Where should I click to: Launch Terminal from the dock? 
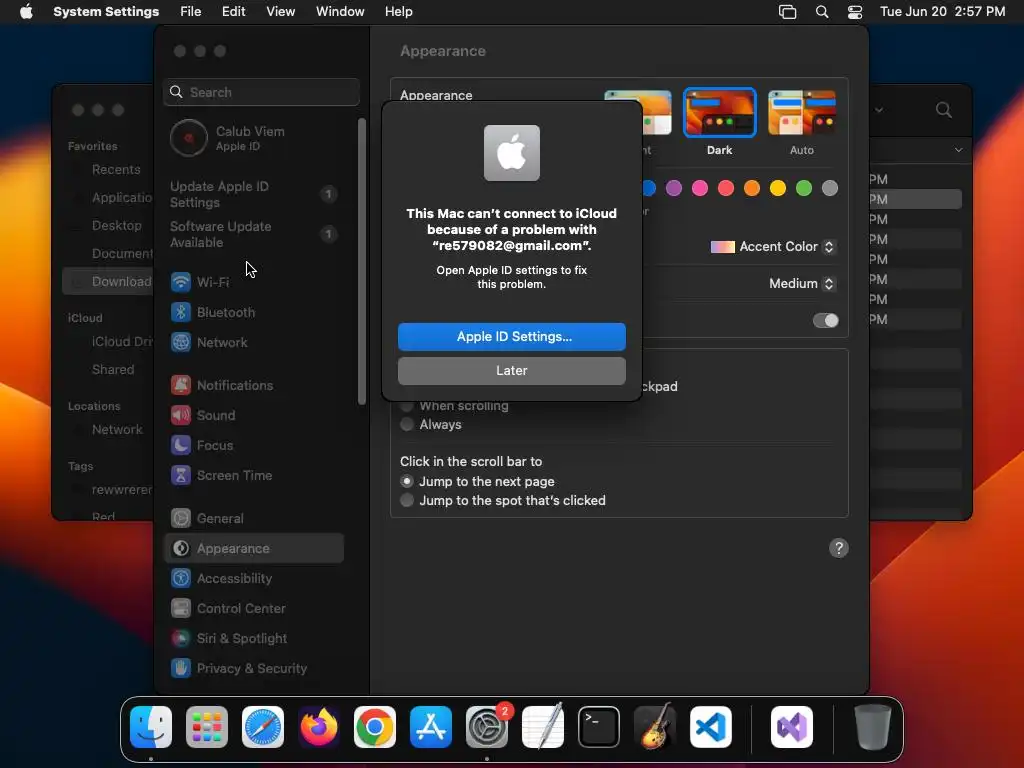click(599, 728)
